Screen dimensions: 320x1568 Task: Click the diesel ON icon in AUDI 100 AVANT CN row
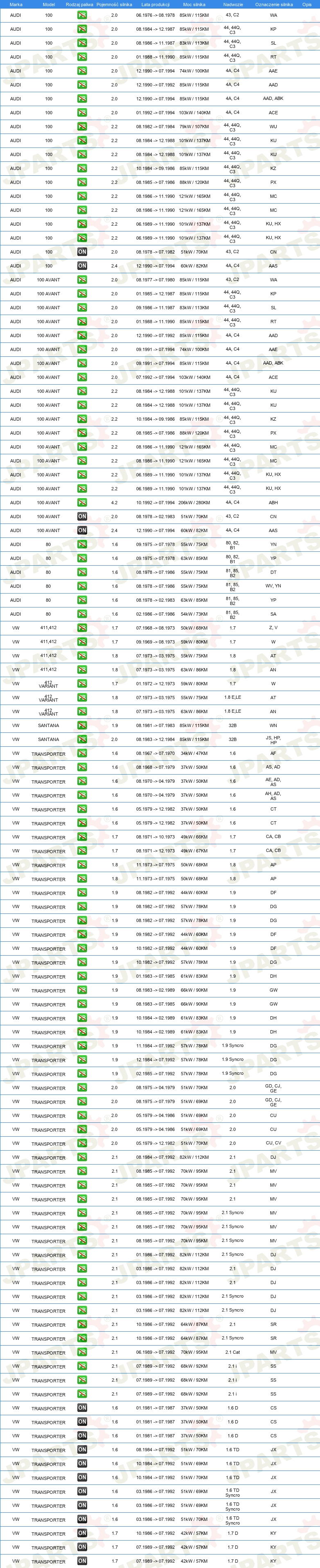coord(82,517)
